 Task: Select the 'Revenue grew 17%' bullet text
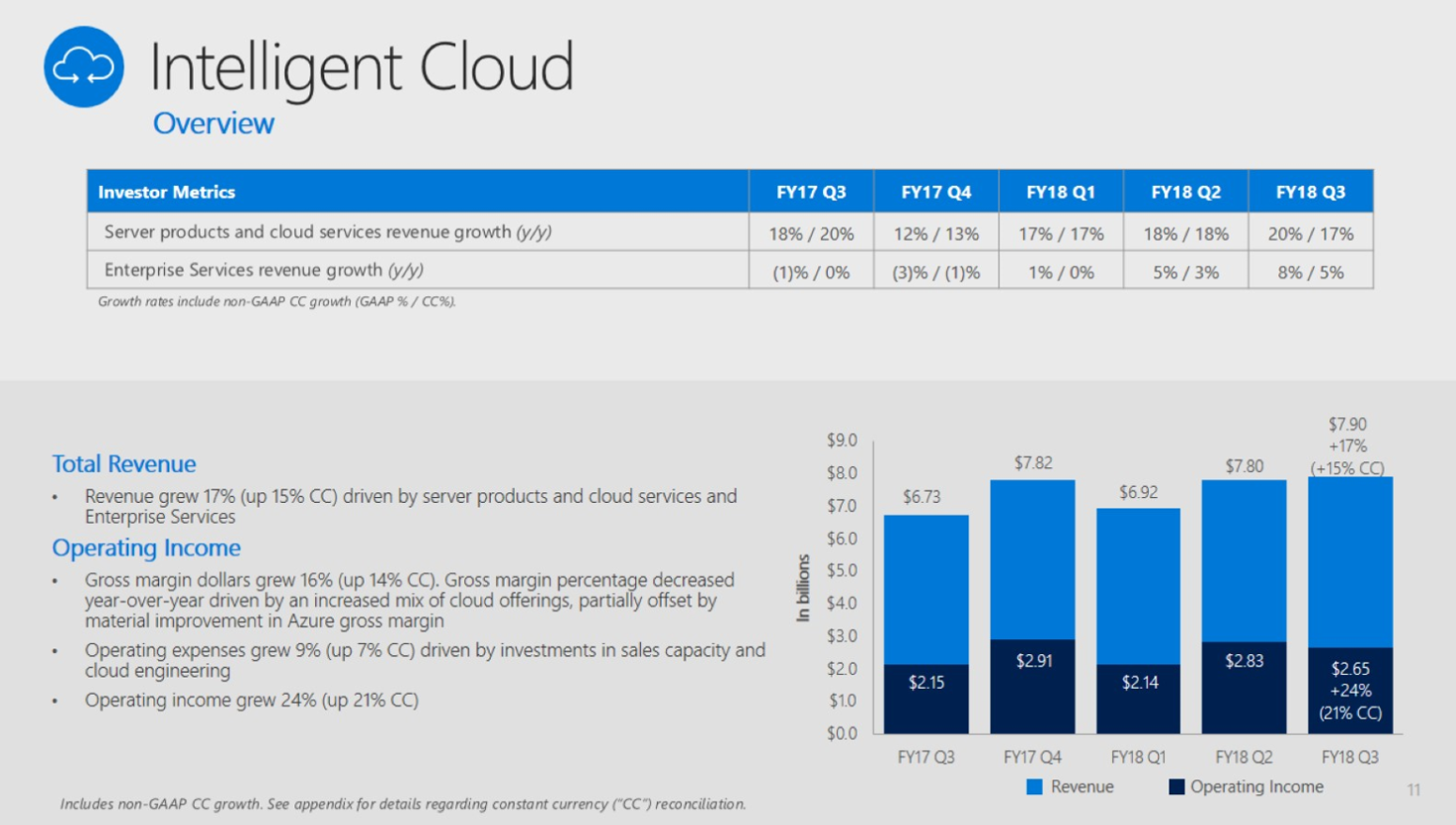411,506
